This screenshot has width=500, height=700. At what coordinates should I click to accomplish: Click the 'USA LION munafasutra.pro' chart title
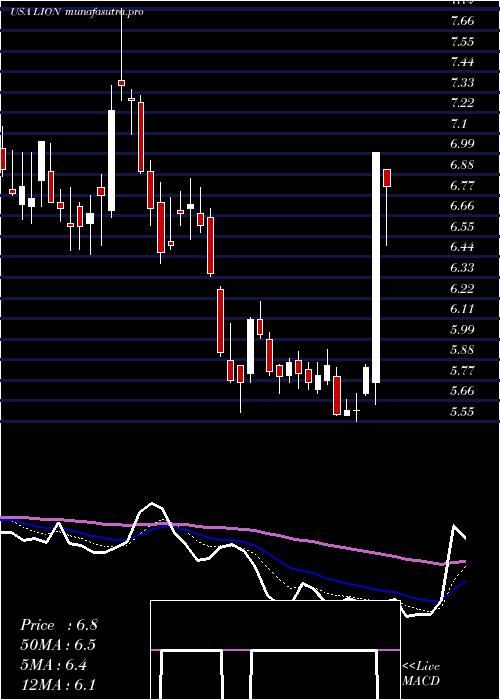pyautogui.click(x=77, y=12)
